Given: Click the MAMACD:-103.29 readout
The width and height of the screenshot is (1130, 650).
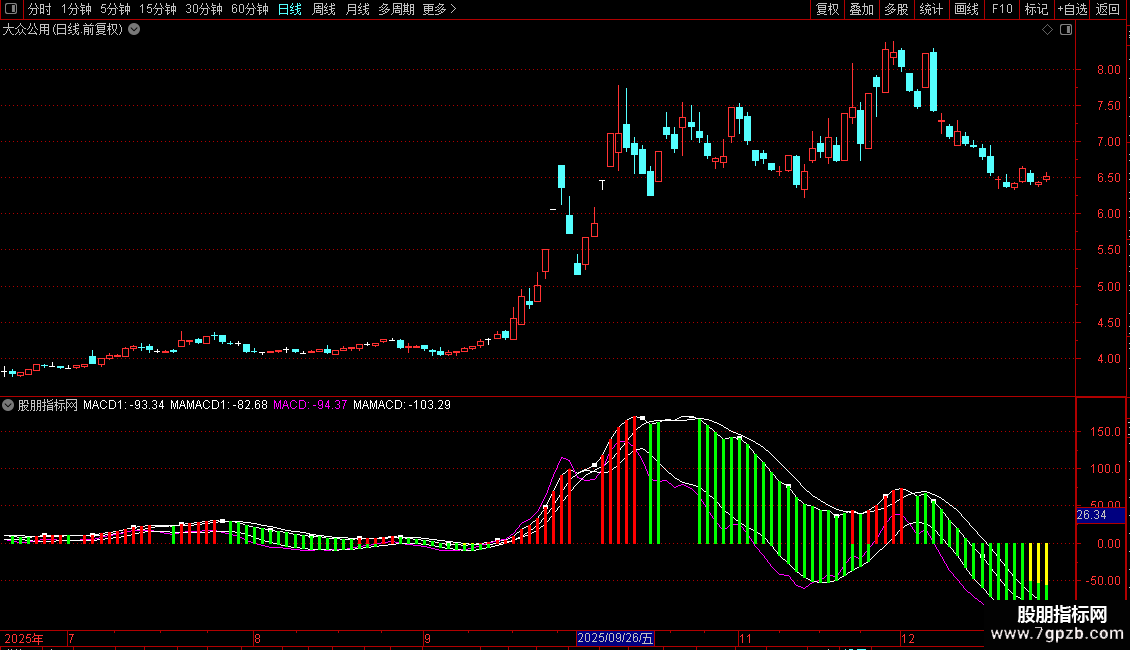Looking at the screenshot, I should (x=402, y=405).
